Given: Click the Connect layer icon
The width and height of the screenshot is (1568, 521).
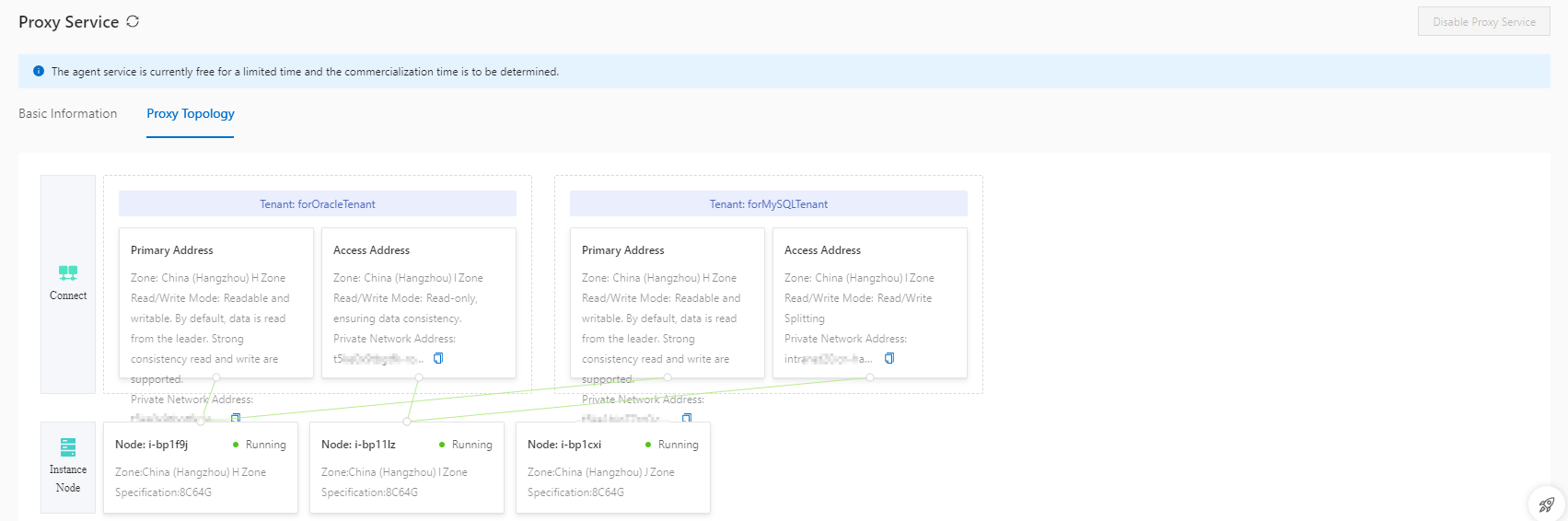Looking at the screenshot, I should pyautogui.click(x=68, y=273).
